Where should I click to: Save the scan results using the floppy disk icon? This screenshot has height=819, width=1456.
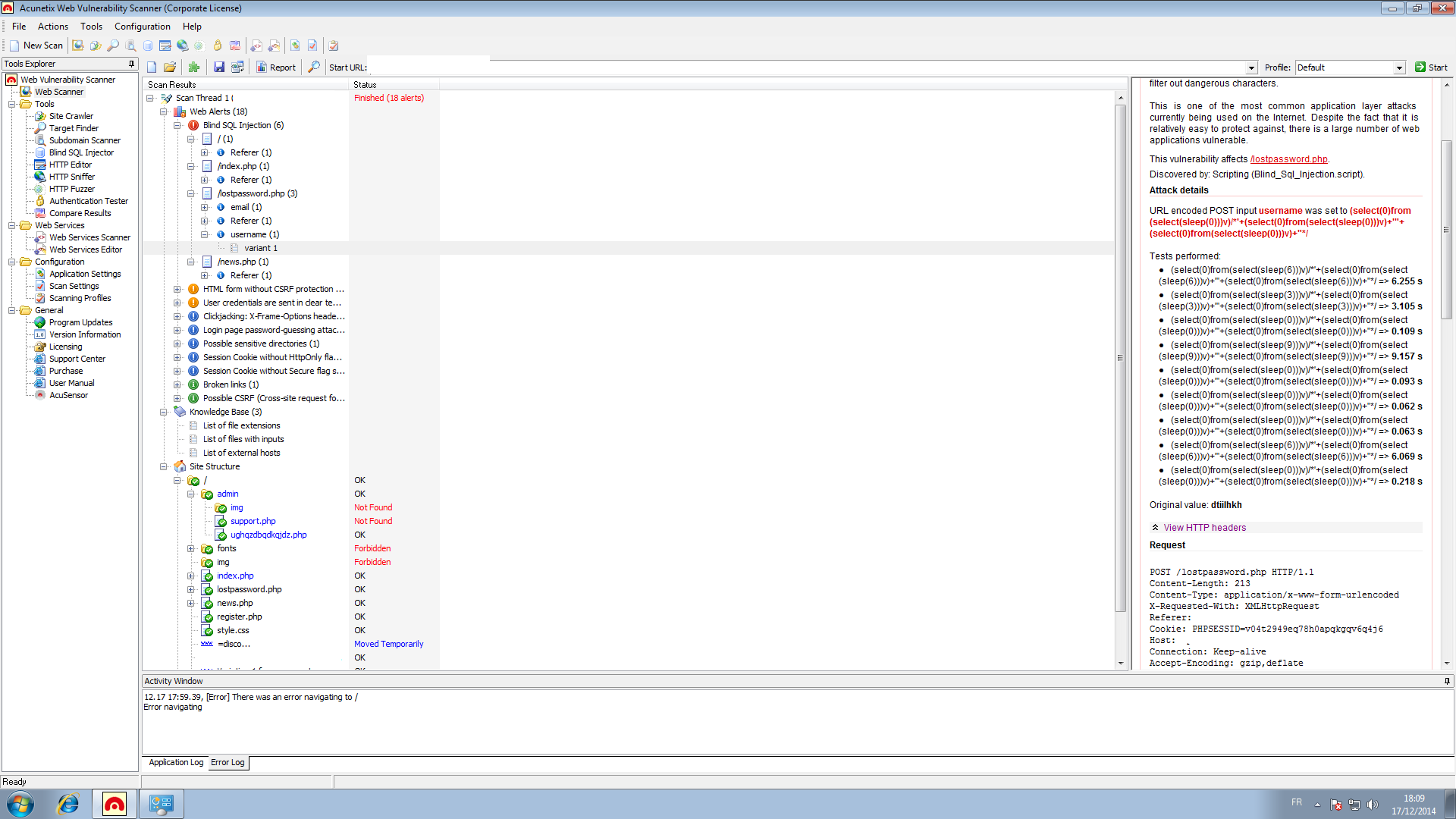pos(219,67)
